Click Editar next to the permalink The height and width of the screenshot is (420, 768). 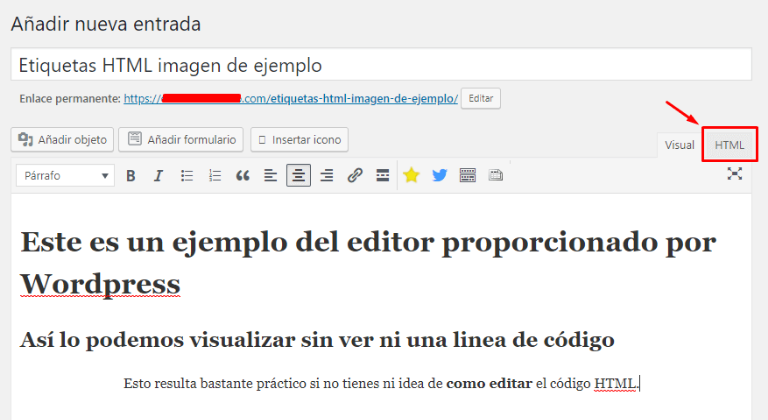(480, 99)
